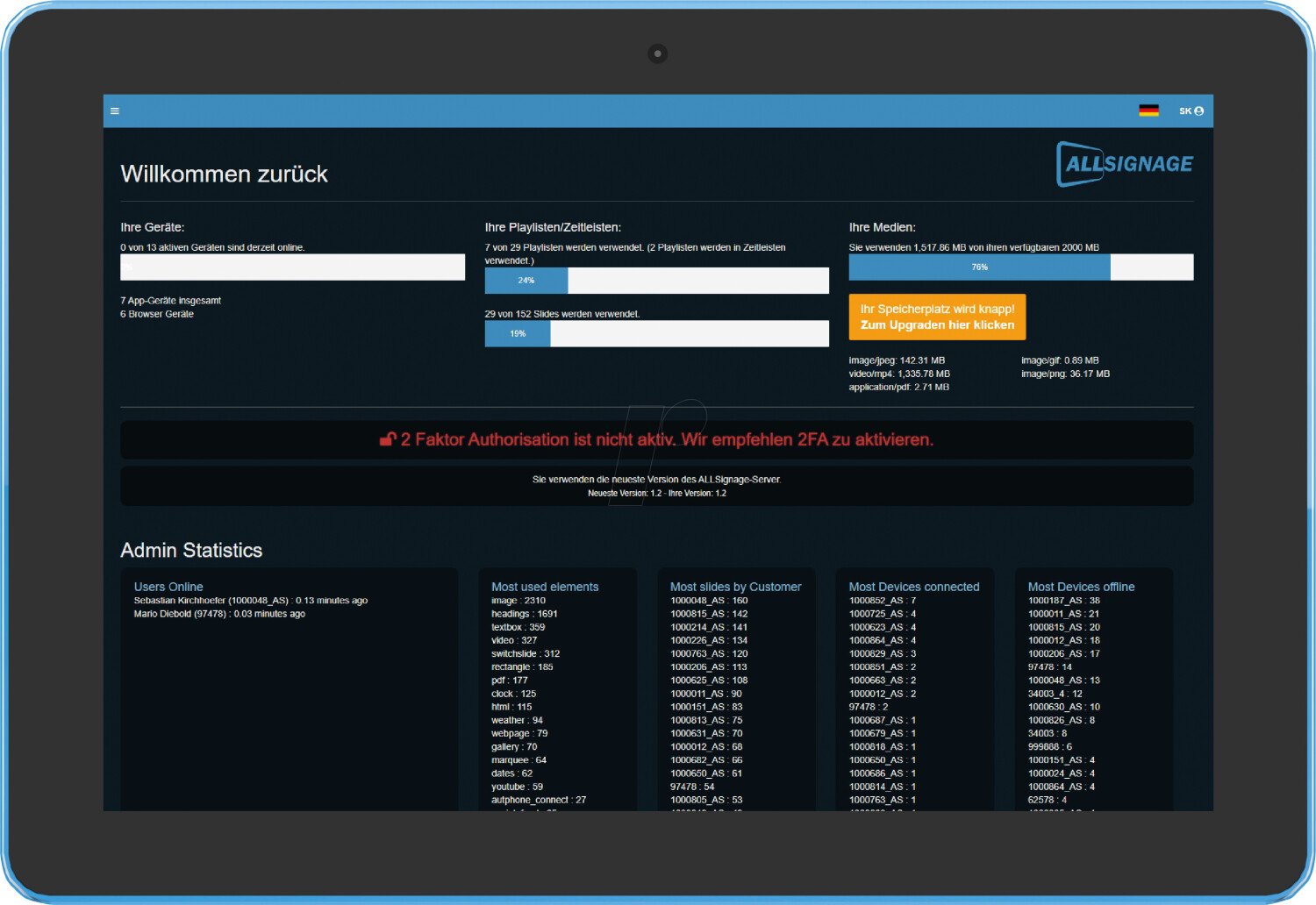Click the server version information banner
Screen dimensions: 1316x905
(656, 486)
